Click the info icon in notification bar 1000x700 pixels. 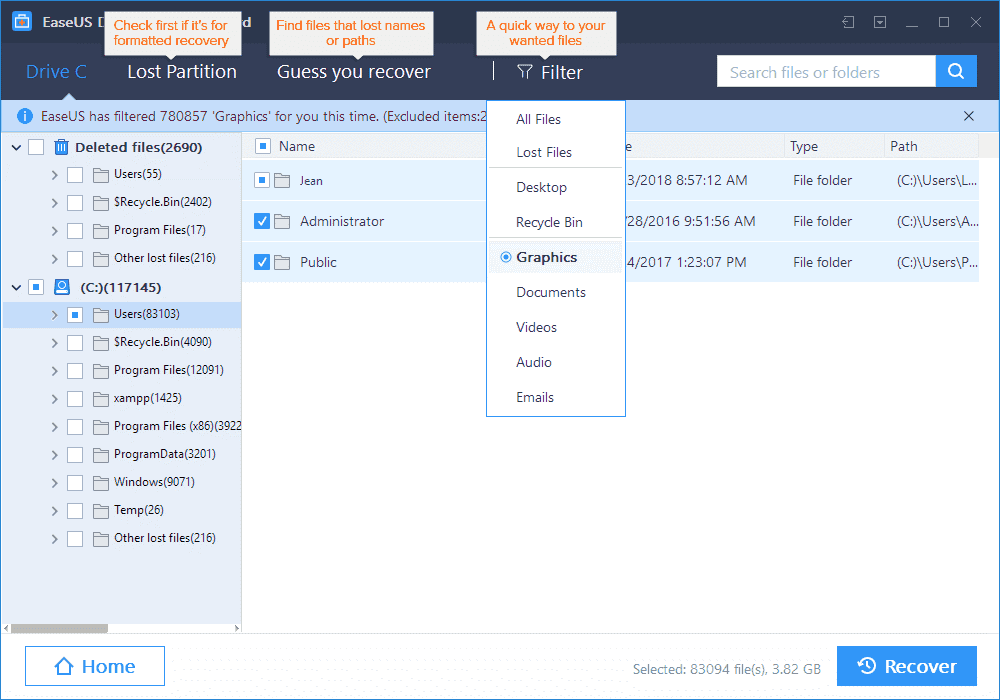[x=24, y=116]
